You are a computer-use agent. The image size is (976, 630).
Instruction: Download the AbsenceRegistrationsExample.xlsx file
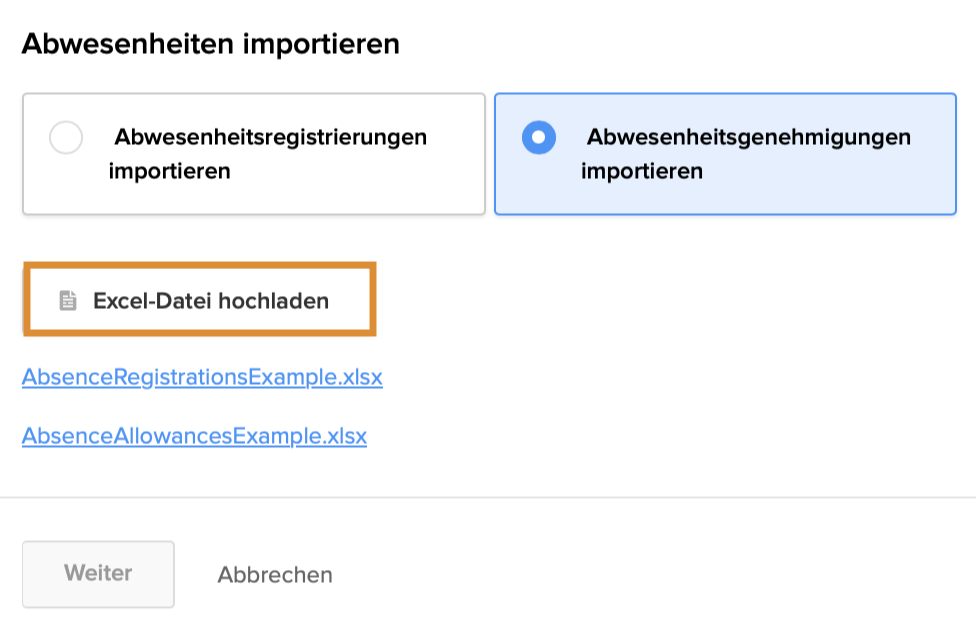point(202,378)
